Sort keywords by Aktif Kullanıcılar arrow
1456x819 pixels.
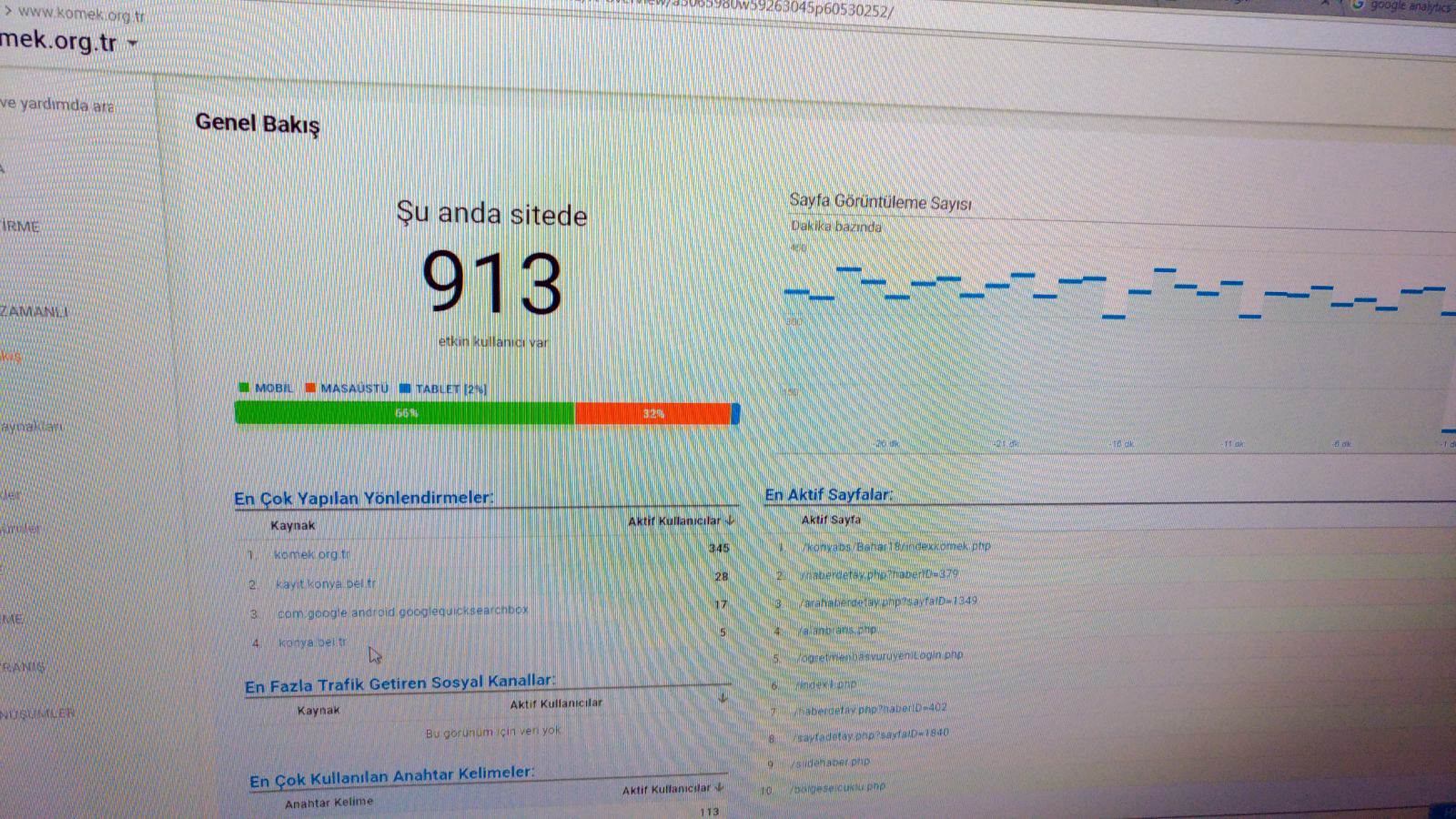[x=720, y=787]
